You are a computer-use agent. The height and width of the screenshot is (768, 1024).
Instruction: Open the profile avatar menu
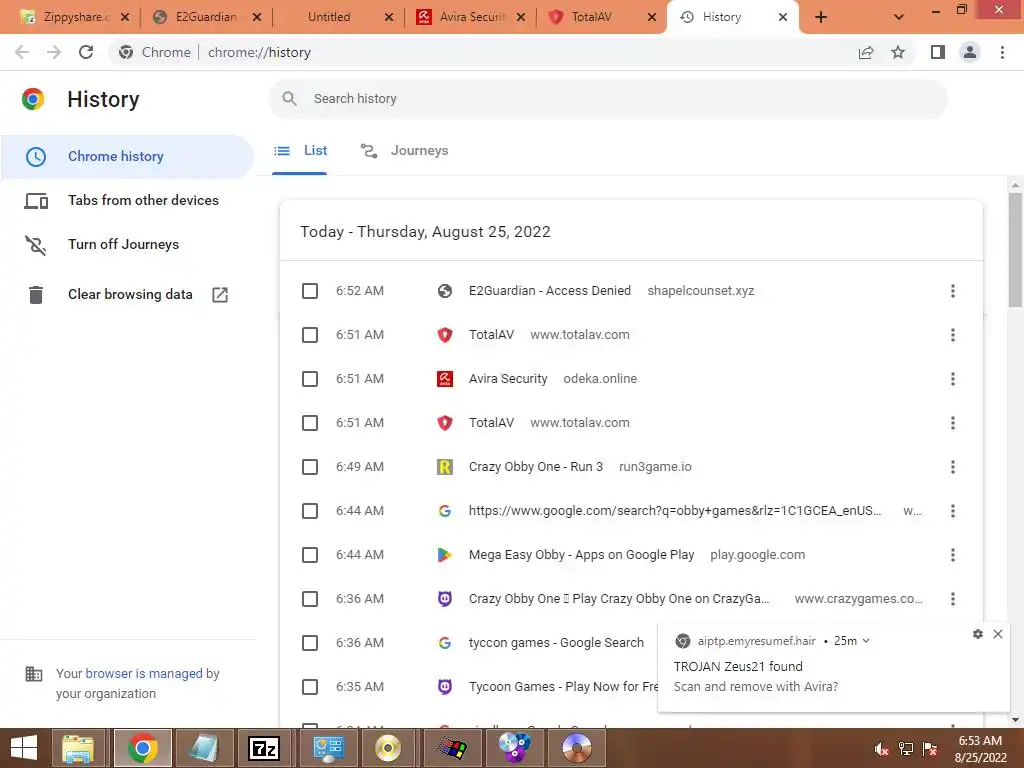click(970, 52)
